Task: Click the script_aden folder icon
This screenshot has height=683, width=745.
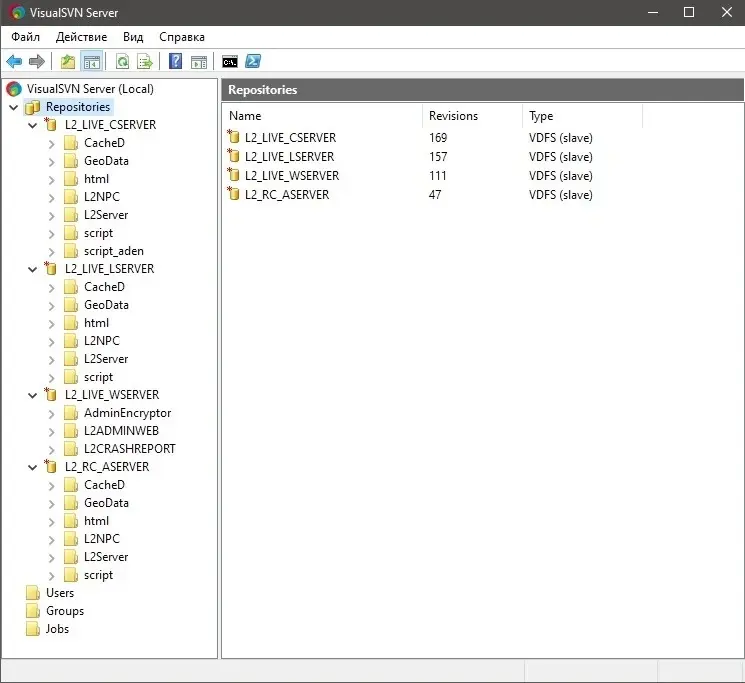Action: tap(71, 251)
